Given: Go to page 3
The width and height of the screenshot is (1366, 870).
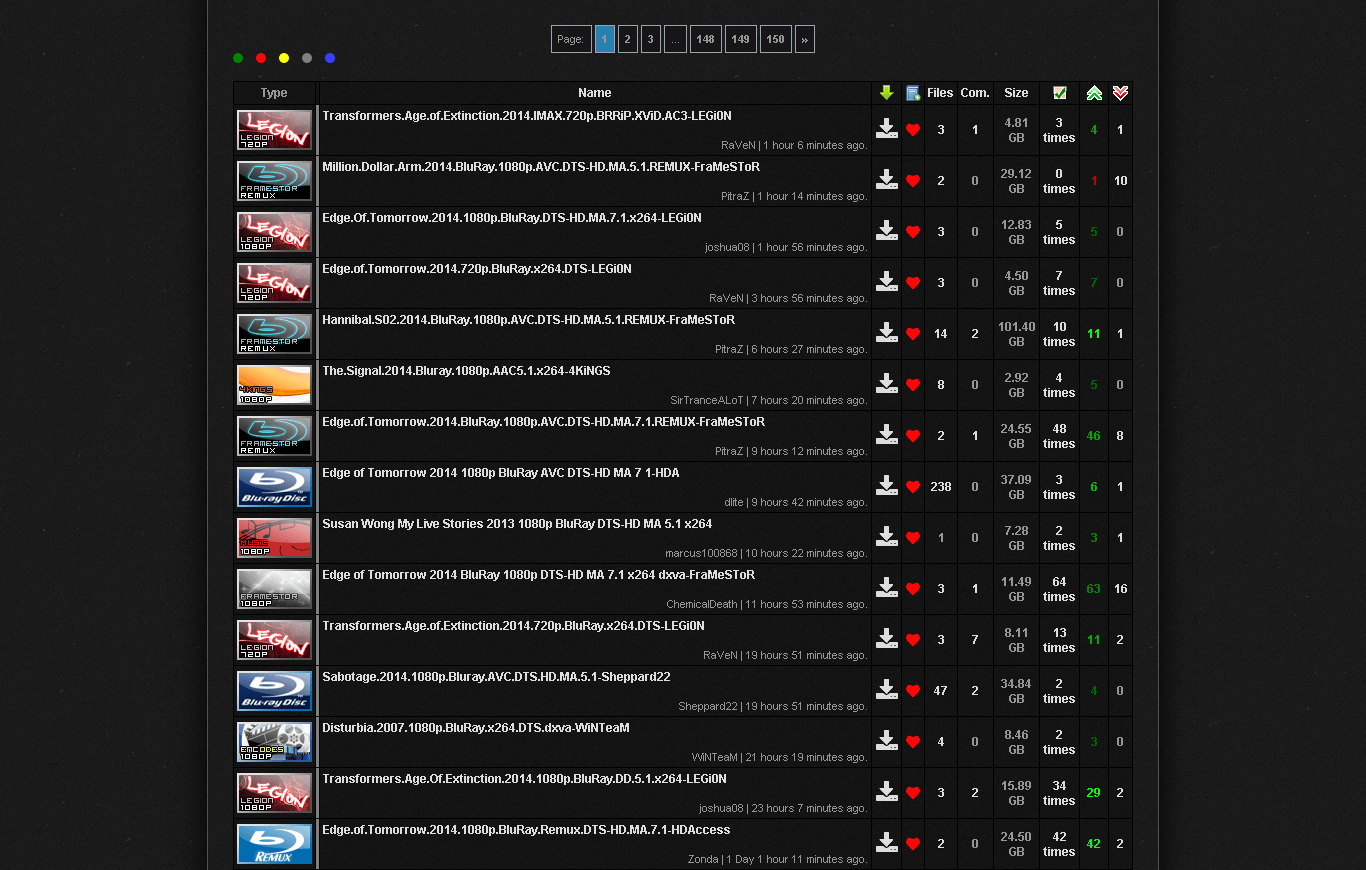Looking at the screenshot, I should (651, 39).
